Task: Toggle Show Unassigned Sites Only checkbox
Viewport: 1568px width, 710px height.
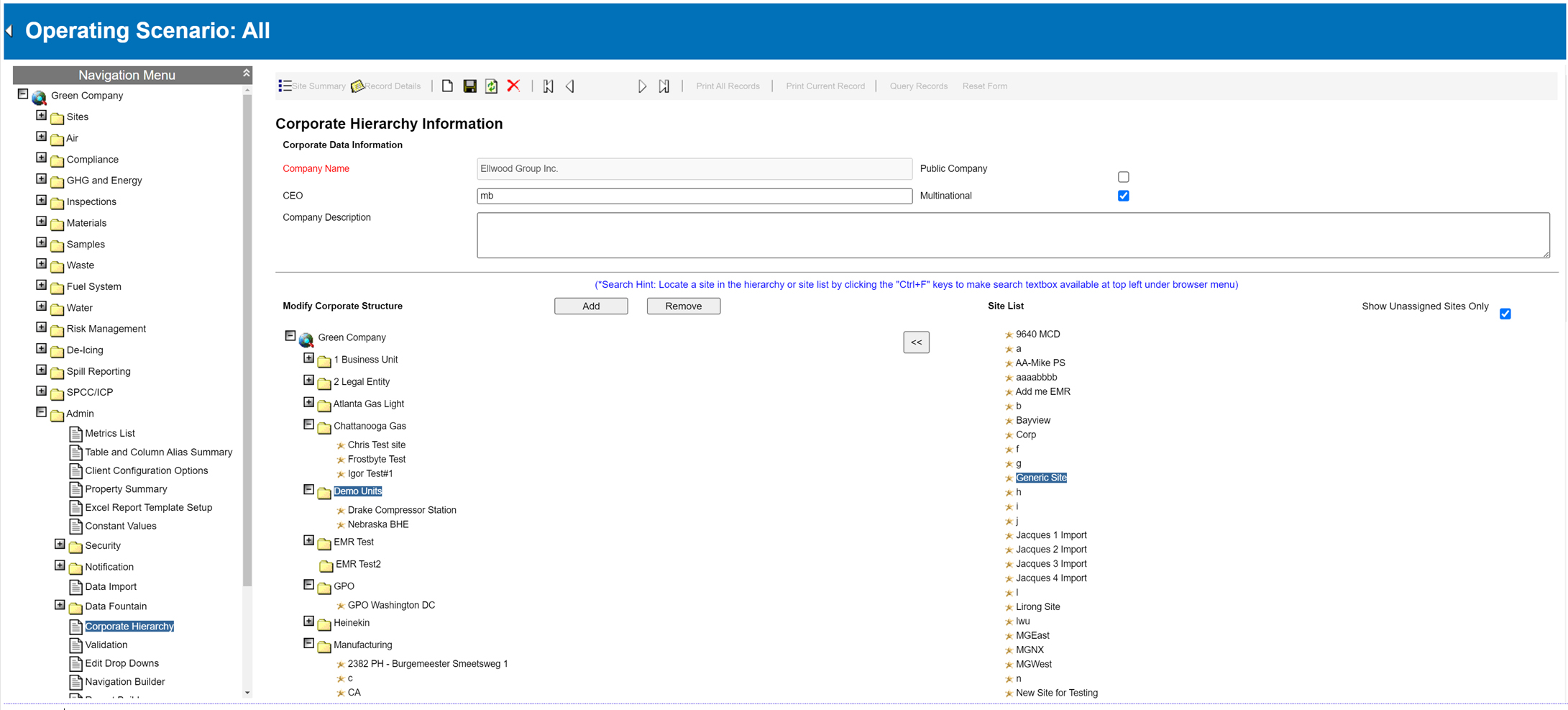Action: [1505, 314]
